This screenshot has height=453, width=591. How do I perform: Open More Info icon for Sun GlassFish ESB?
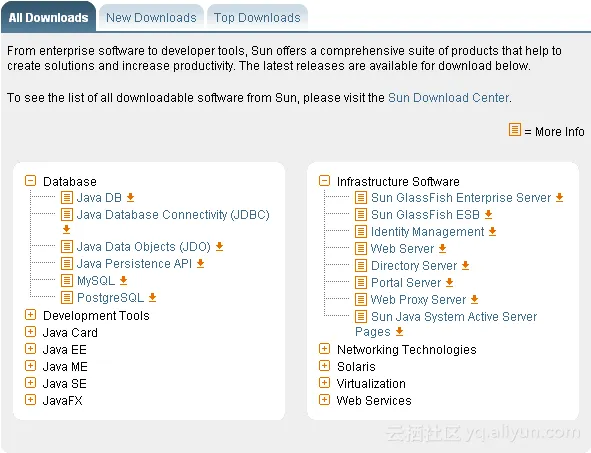(x=361, y=214)
